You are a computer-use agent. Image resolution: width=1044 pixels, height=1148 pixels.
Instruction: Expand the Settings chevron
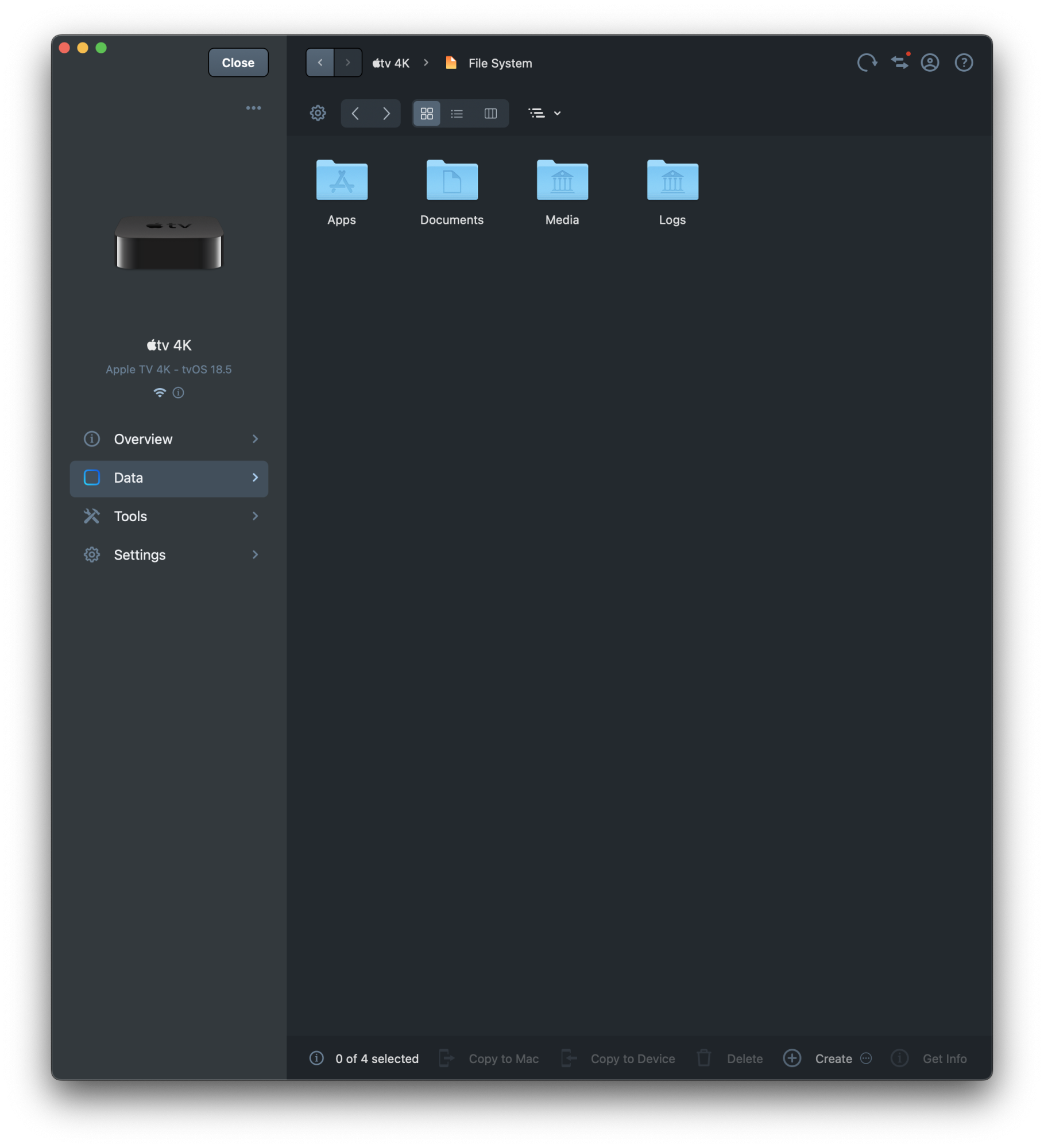[x=255, y=554]
